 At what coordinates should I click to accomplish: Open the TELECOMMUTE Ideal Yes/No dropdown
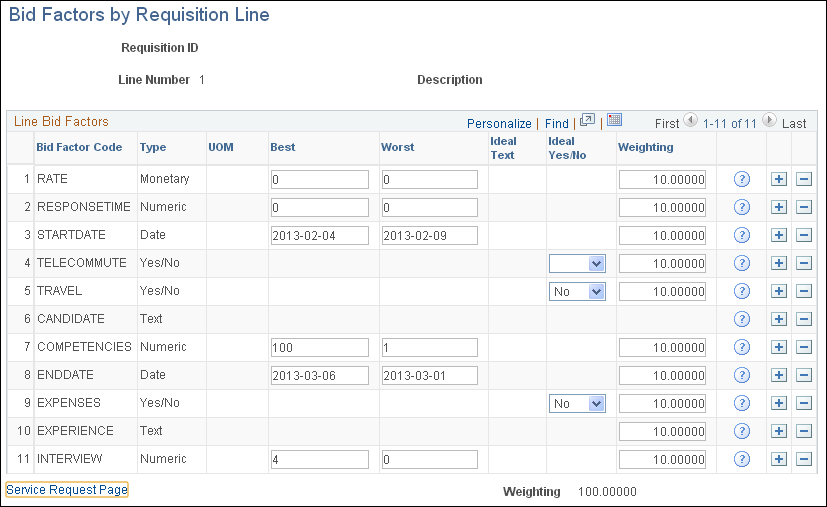pyautogui.click(x=577, y=263)
